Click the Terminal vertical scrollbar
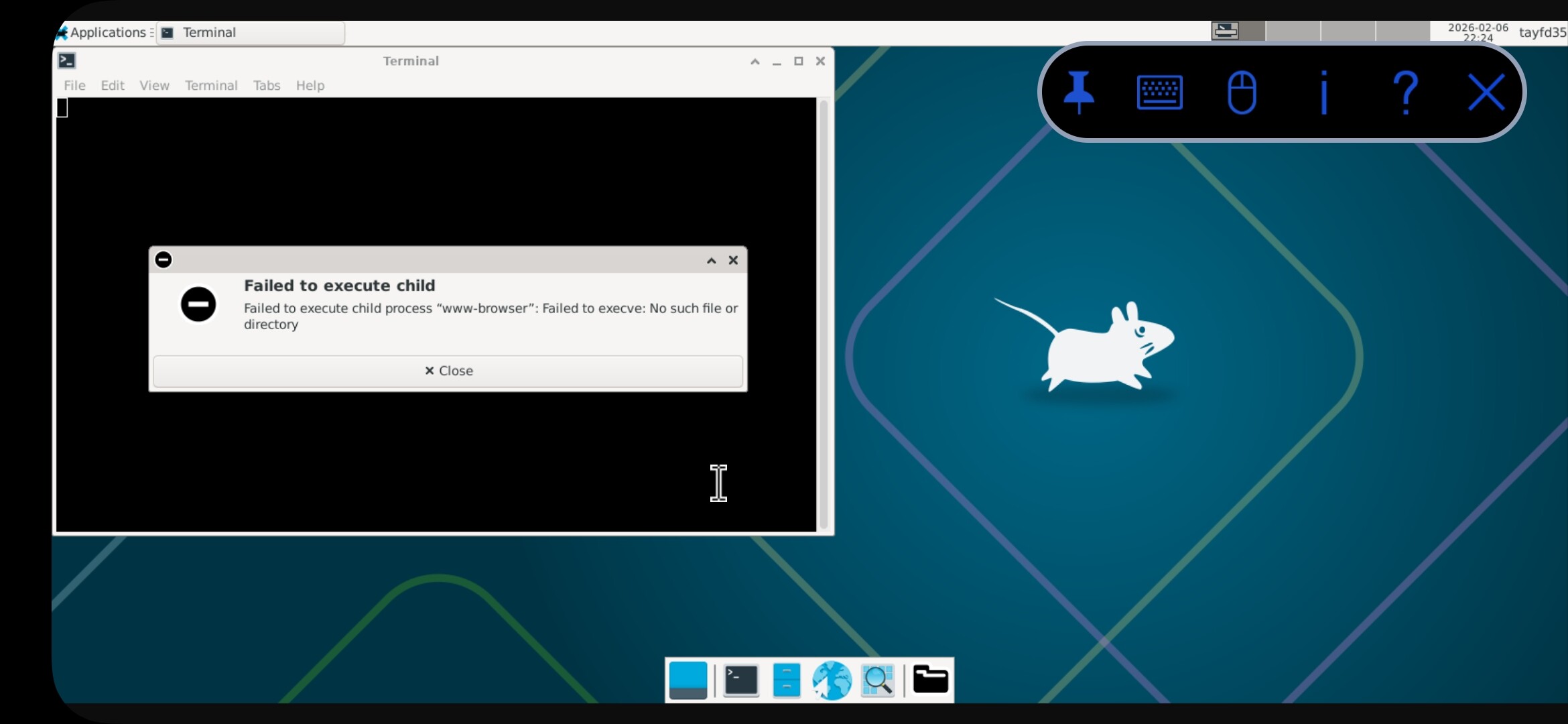 824,314
